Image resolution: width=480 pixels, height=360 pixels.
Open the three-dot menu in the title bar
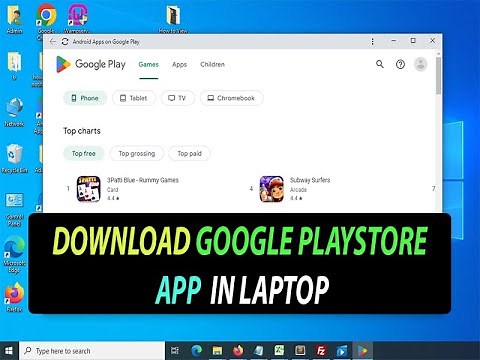(x=372, y=41)
